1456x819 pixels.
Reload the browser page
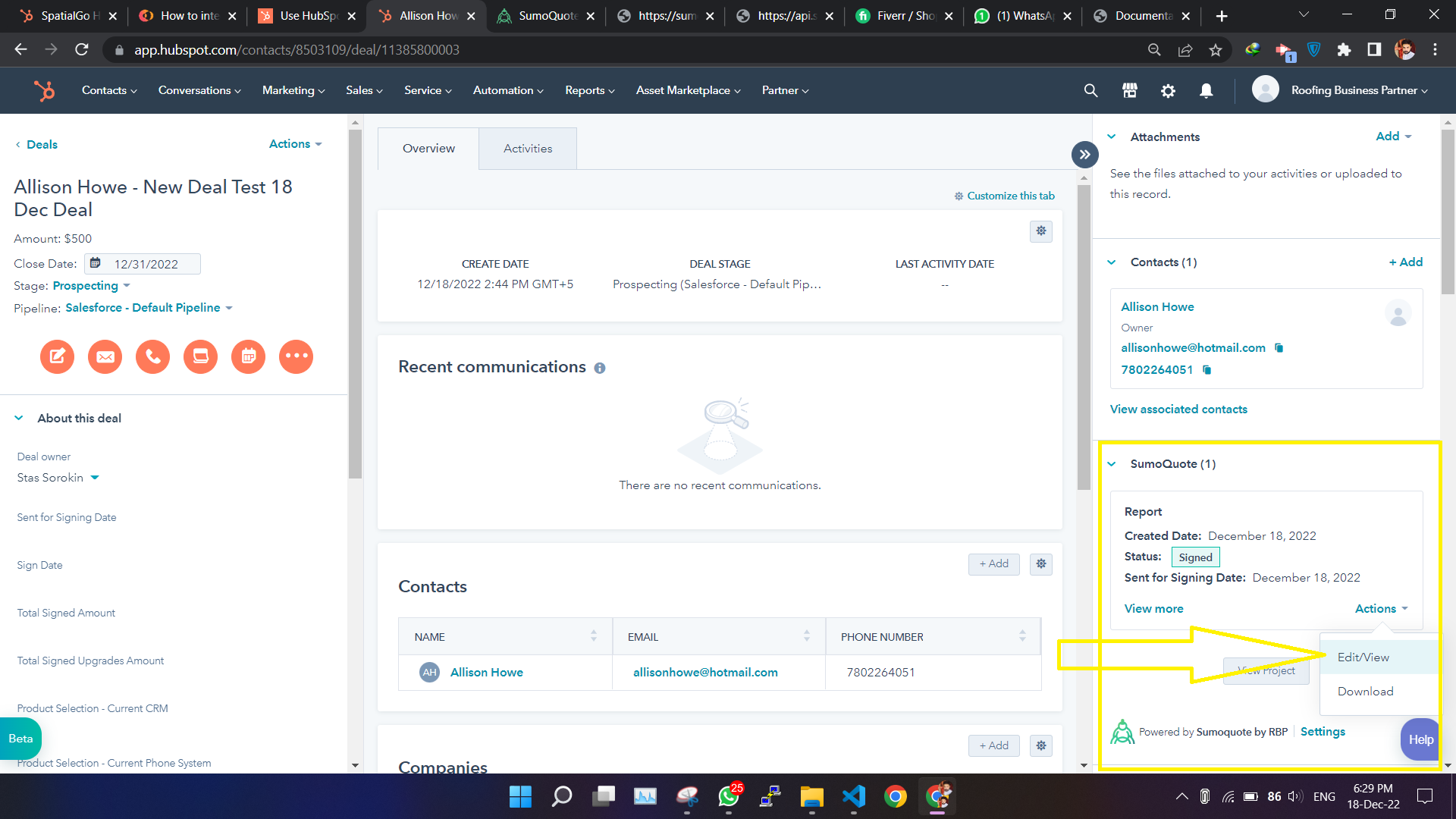coord(82,49)
